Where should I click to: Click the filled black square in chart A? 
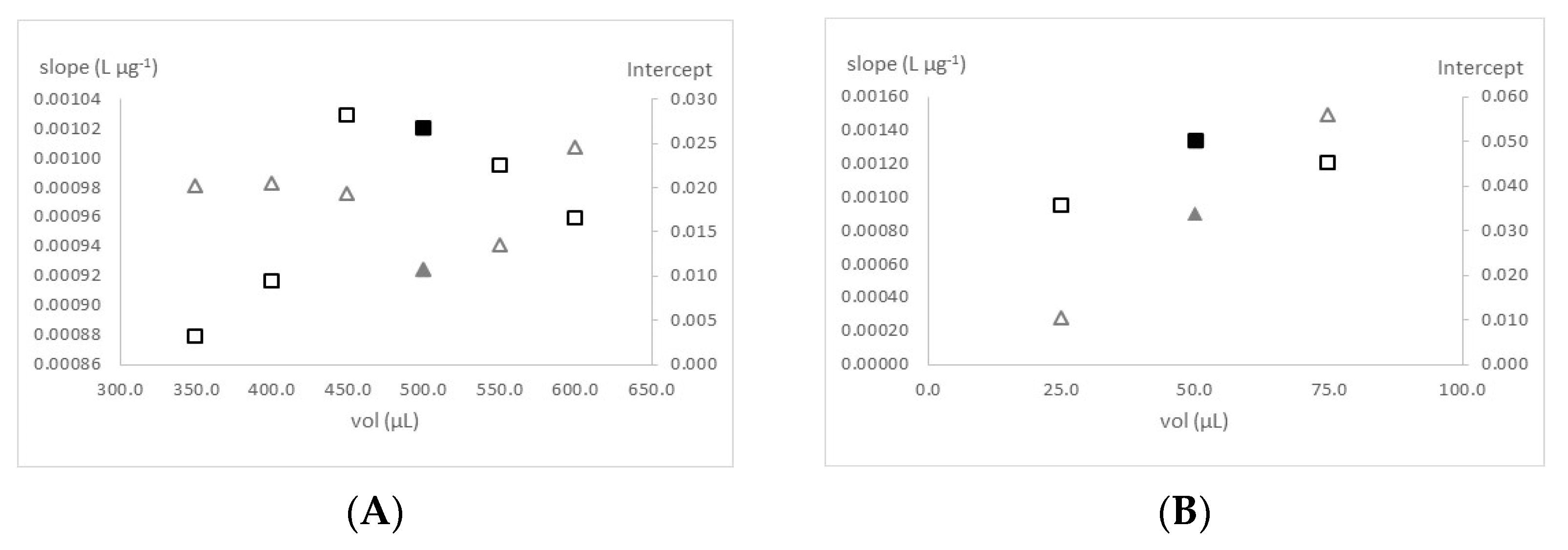click(423, 128)
